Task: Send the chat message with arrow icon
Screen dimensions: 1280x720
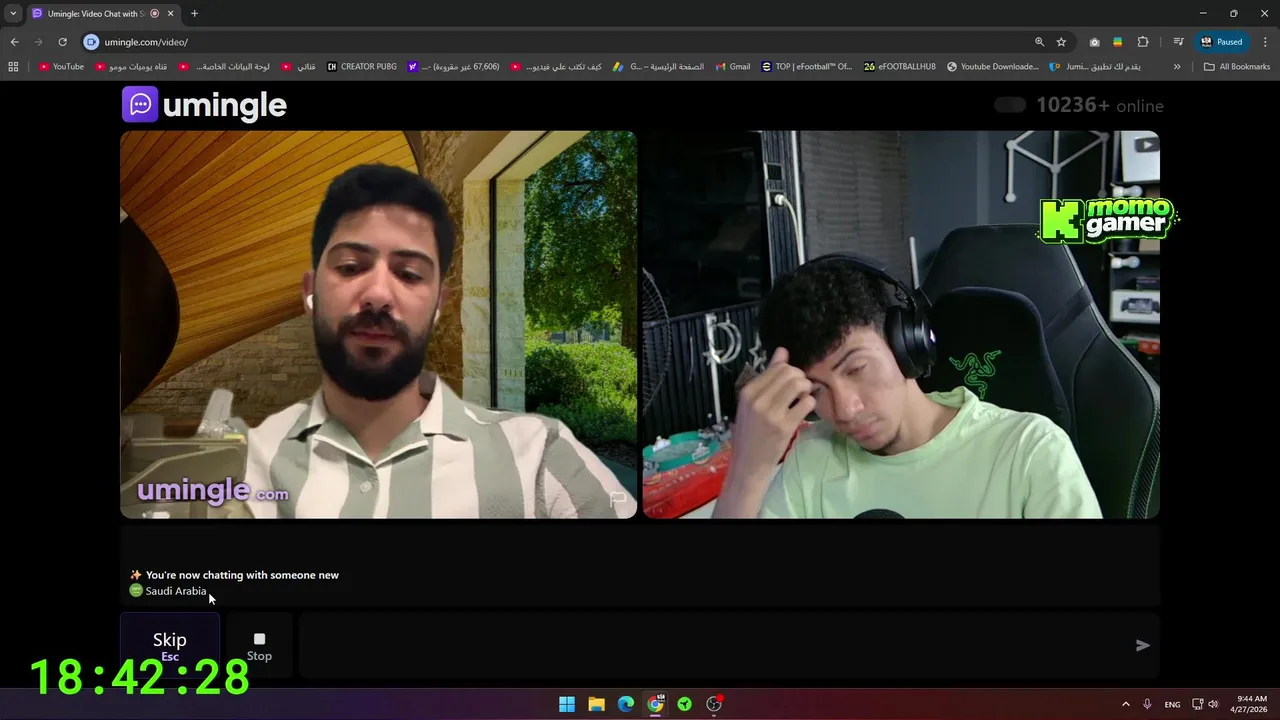Action: (x=1142, y=645)
